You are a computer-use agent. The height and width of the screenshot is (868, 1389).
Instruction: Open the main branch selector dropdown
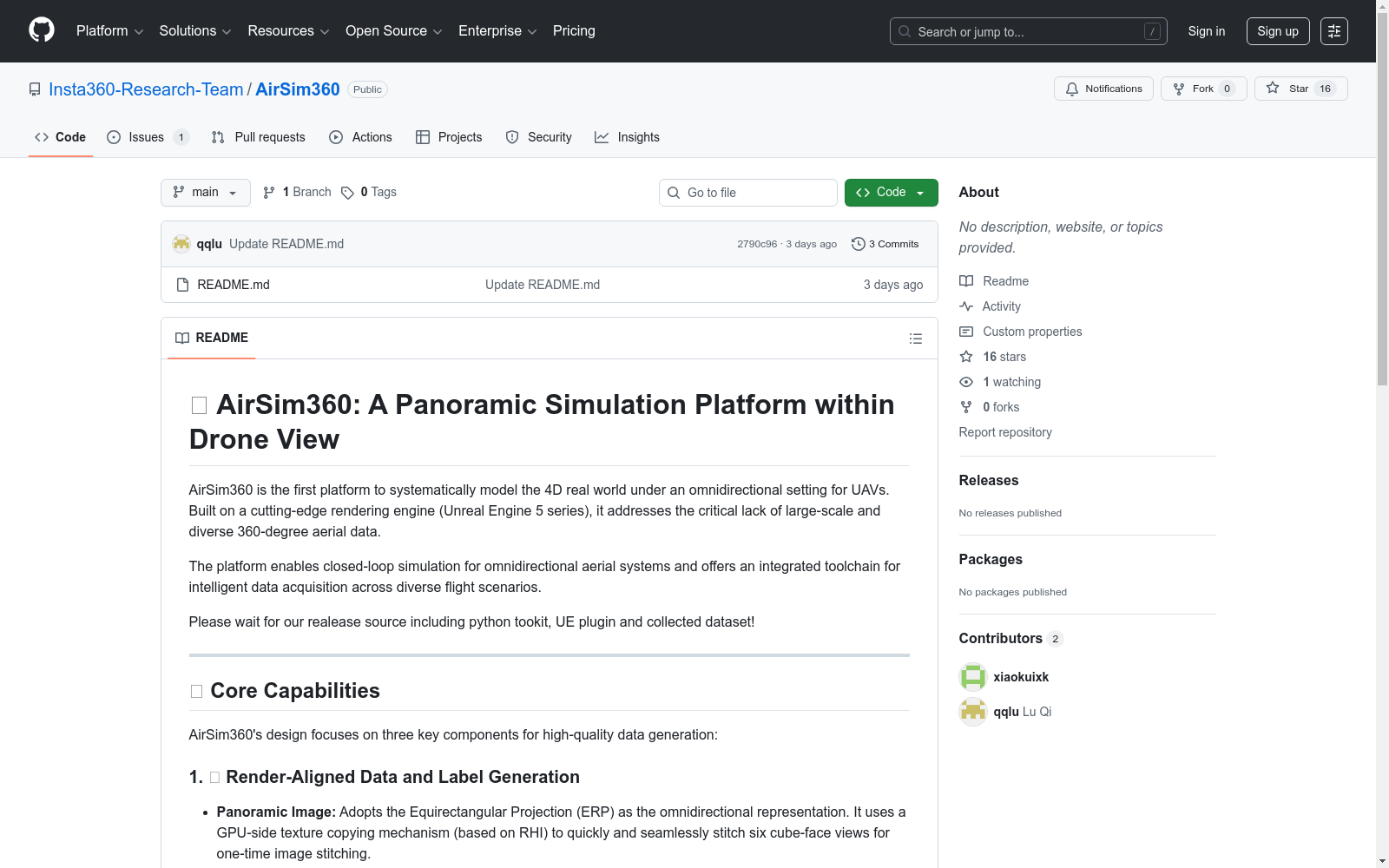pos(206,193)
